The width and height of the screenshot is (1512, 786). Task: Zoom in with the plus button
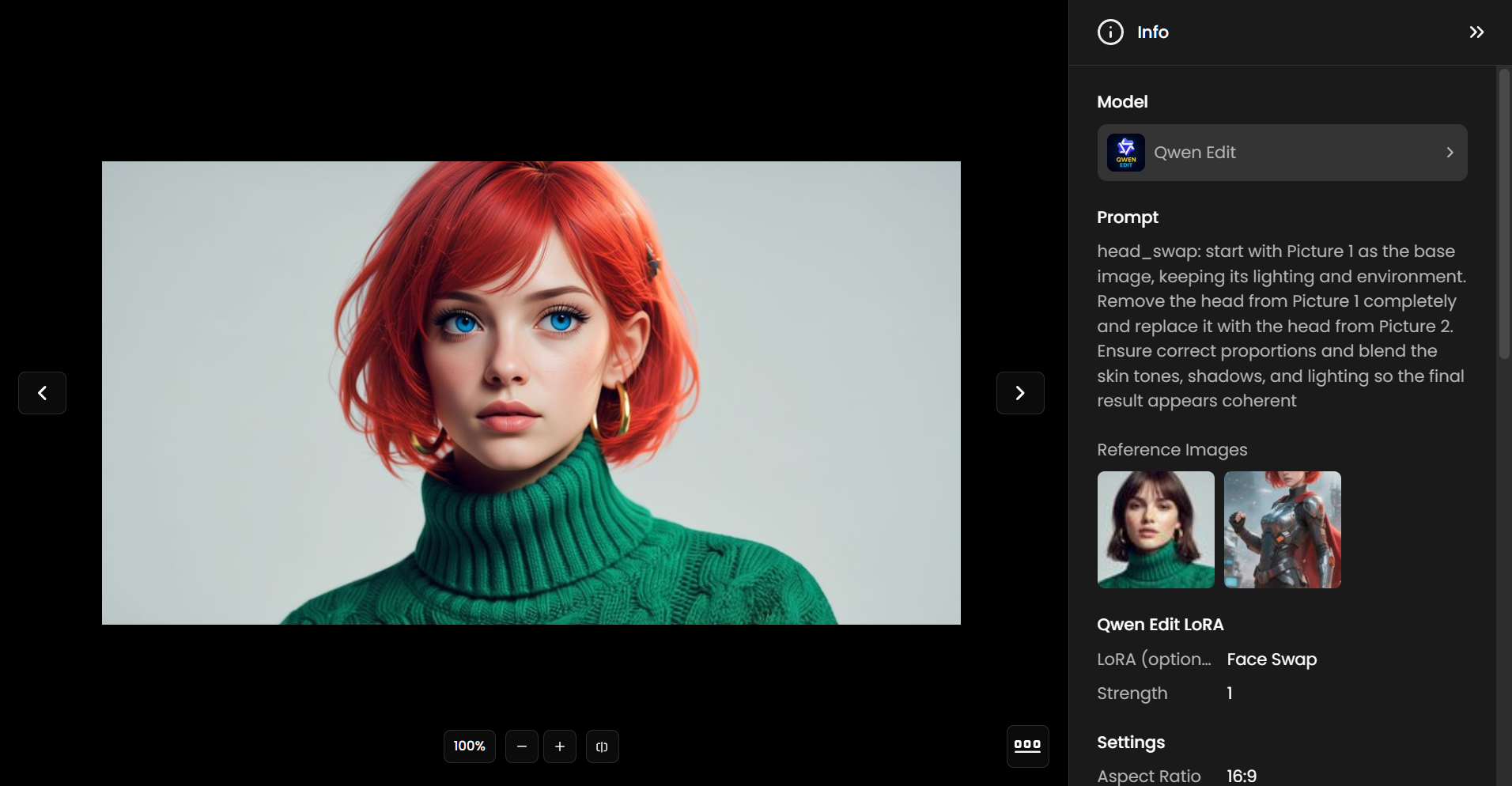pos(560,746)
